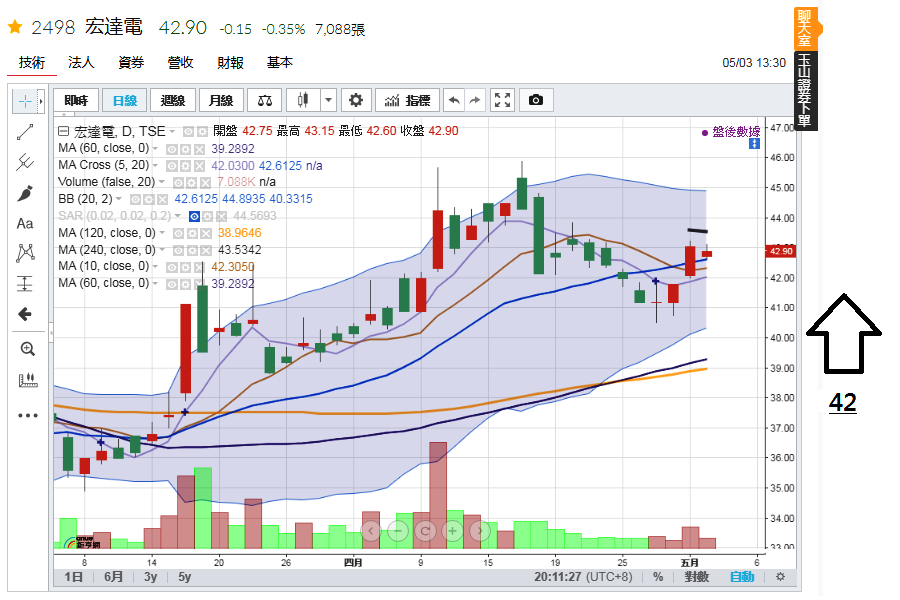Click the favorite star next to 2498

pos(15,26)
